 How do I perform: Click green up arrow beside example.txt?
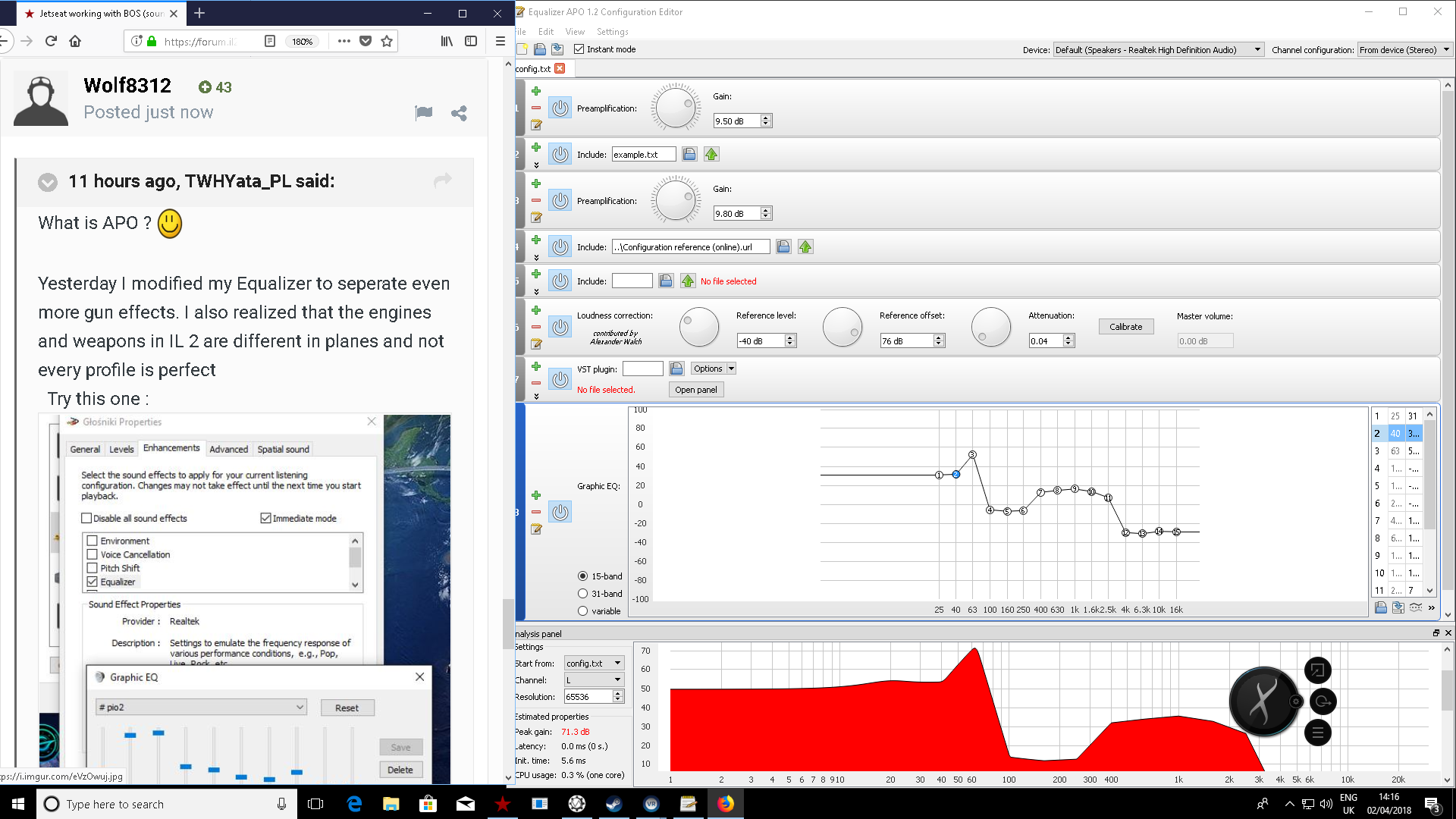click(711, 154)
